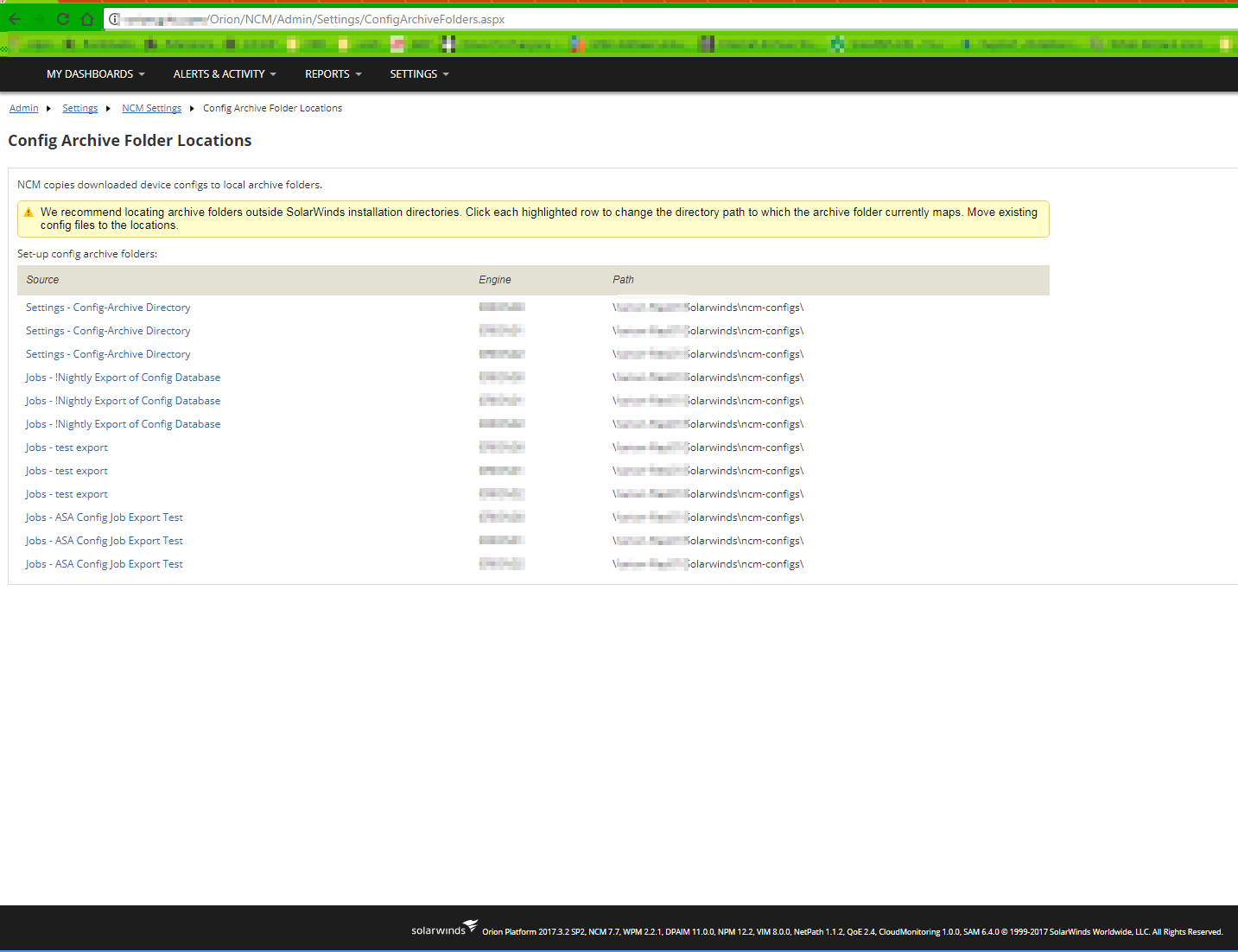Expand the Settings menu in top navigation
Image resolution: width=1238 pixels, height=952 pixels.
coord(420,74)
